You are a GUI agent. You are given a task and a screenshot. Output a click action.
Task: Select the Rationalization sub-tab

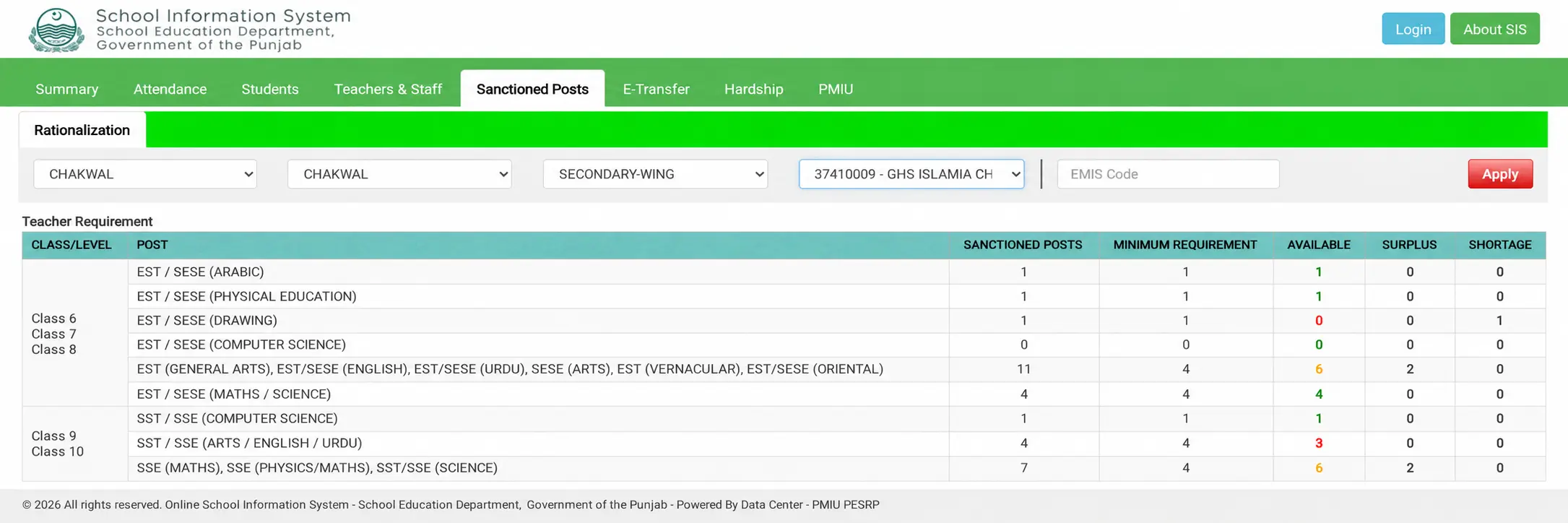coord(82,130)
